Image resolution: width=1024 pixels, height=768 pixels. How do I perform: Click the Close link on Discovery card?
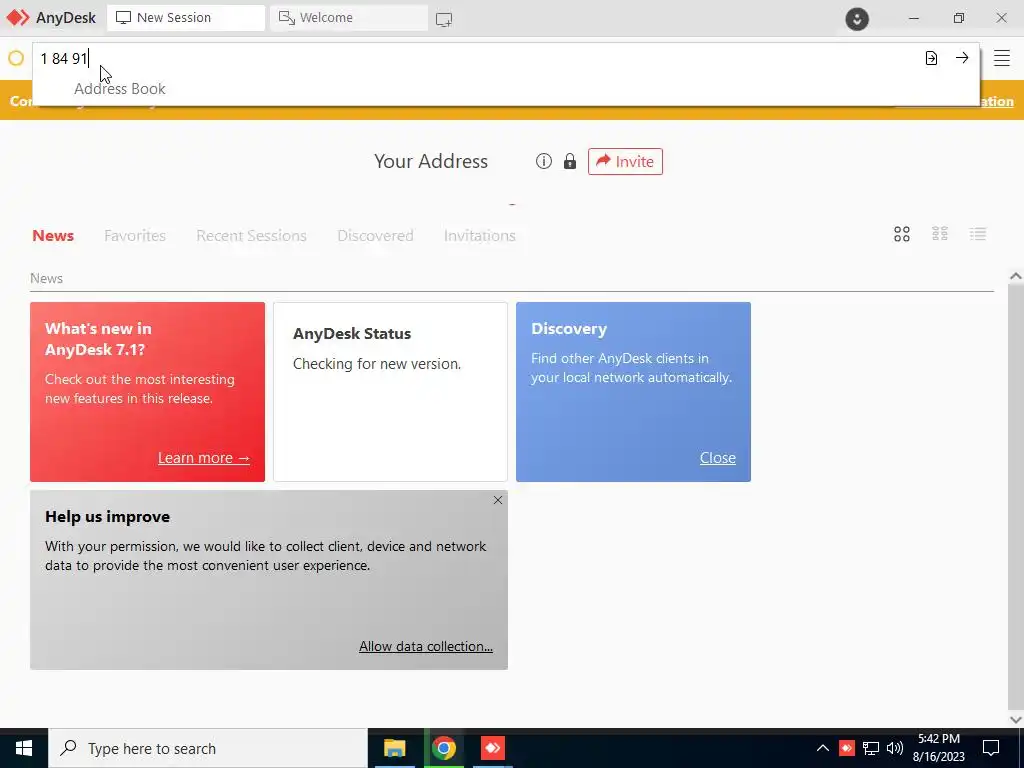(x=718, y=458)
